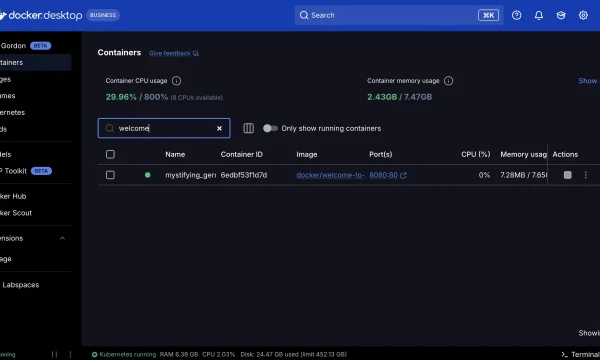600x360 pixels.
Task: Click the green running status dot
Action: pos(148,175)
